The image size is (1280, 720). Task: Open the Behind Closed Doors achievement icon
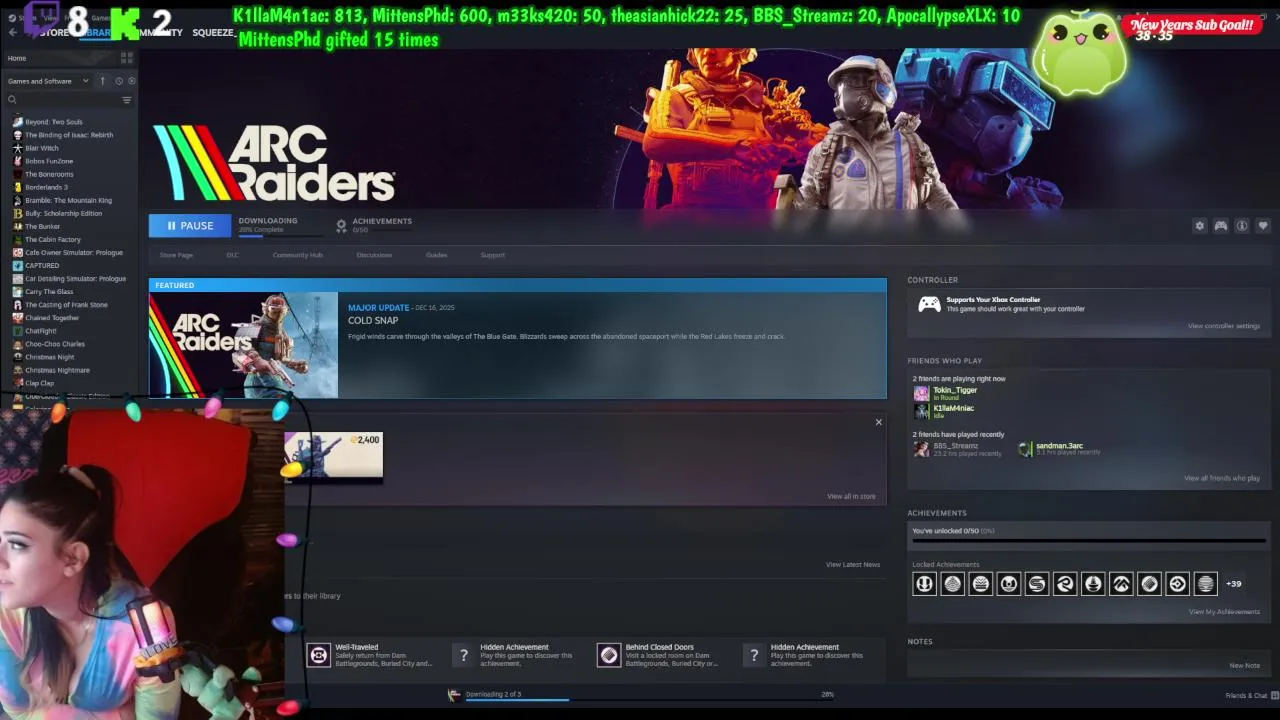[x=609, y=655]
